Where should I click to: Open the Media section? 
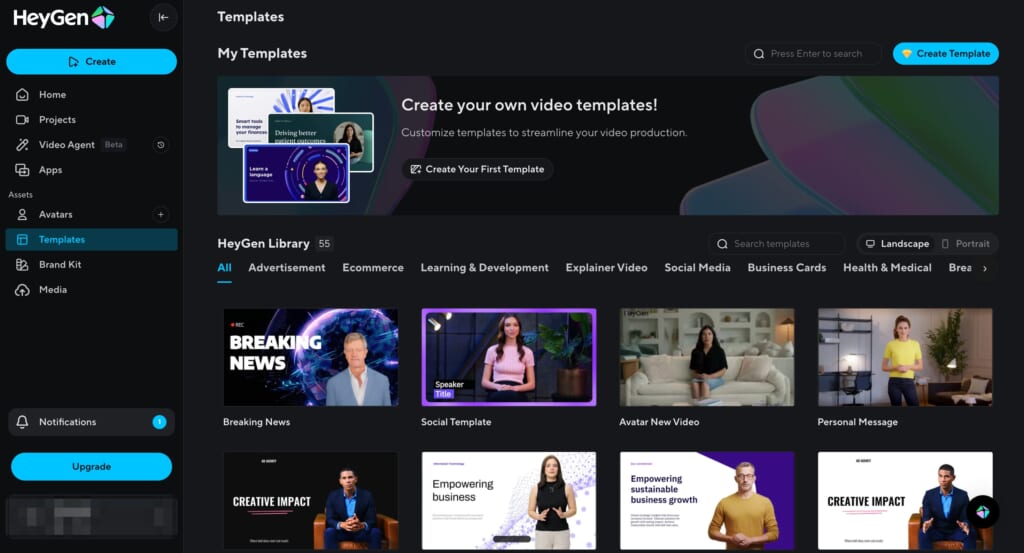(91, 289)
